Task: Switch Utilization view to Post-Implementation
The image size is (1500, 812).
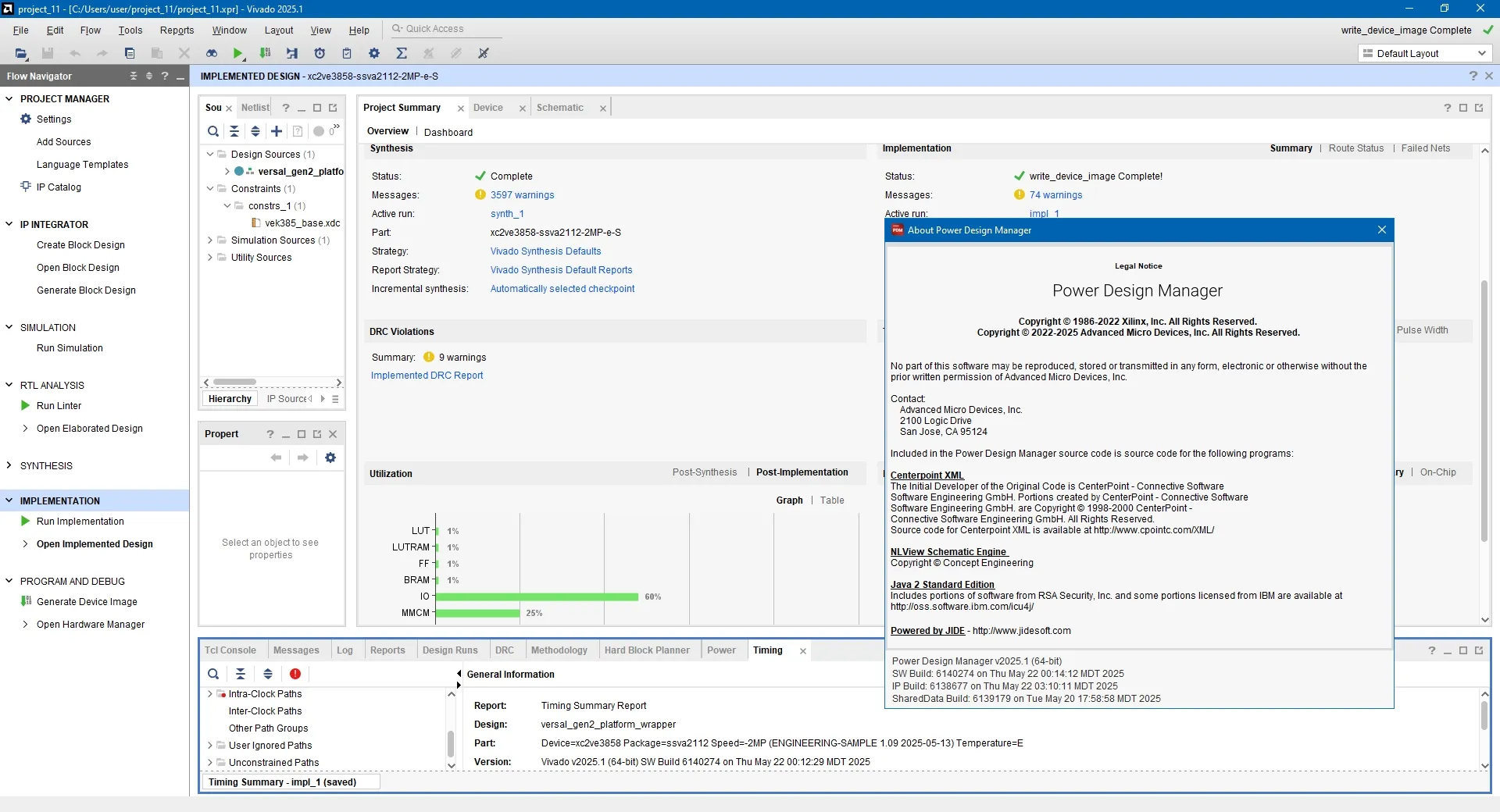Action: (802, 472)
